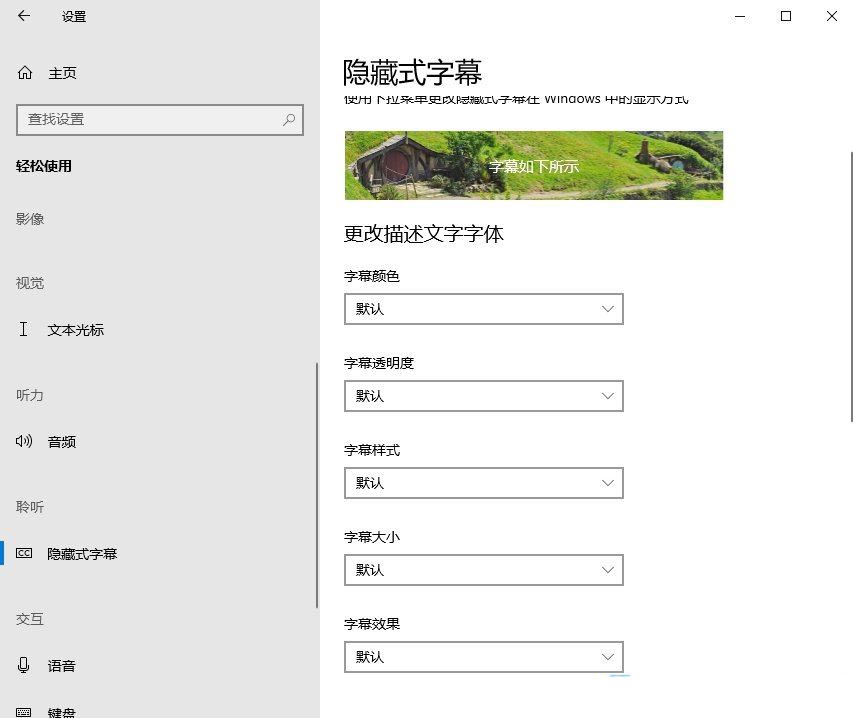Image resolution: width=855 pixels, height=718 pixels.
Task: Click the microphone icon beside 语音
Action: click(25, 665)
